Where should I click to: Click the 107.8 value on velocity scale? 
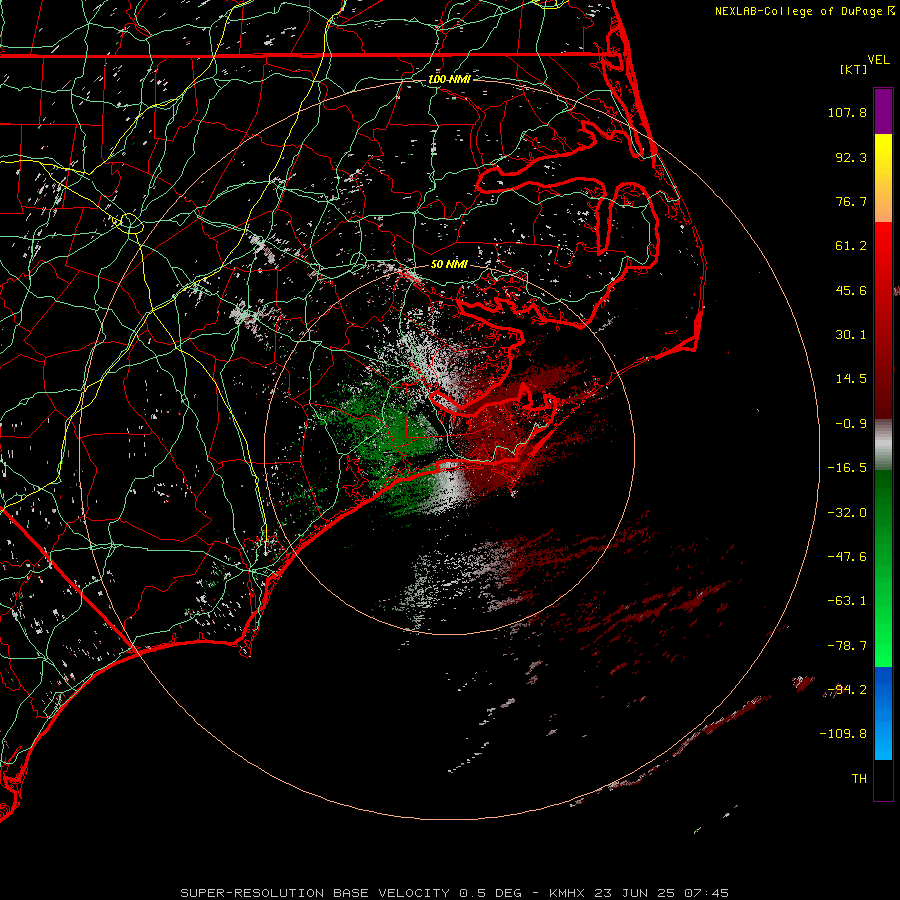tap(847, 112)
